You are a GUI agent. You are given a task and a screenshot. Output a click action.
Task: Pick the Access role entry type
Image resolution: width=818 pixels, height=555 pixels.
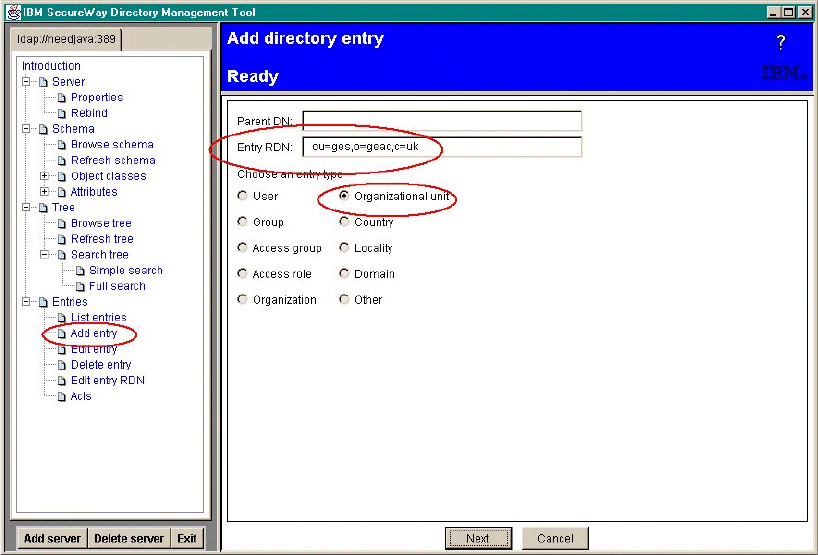click(x=242, y=273)
